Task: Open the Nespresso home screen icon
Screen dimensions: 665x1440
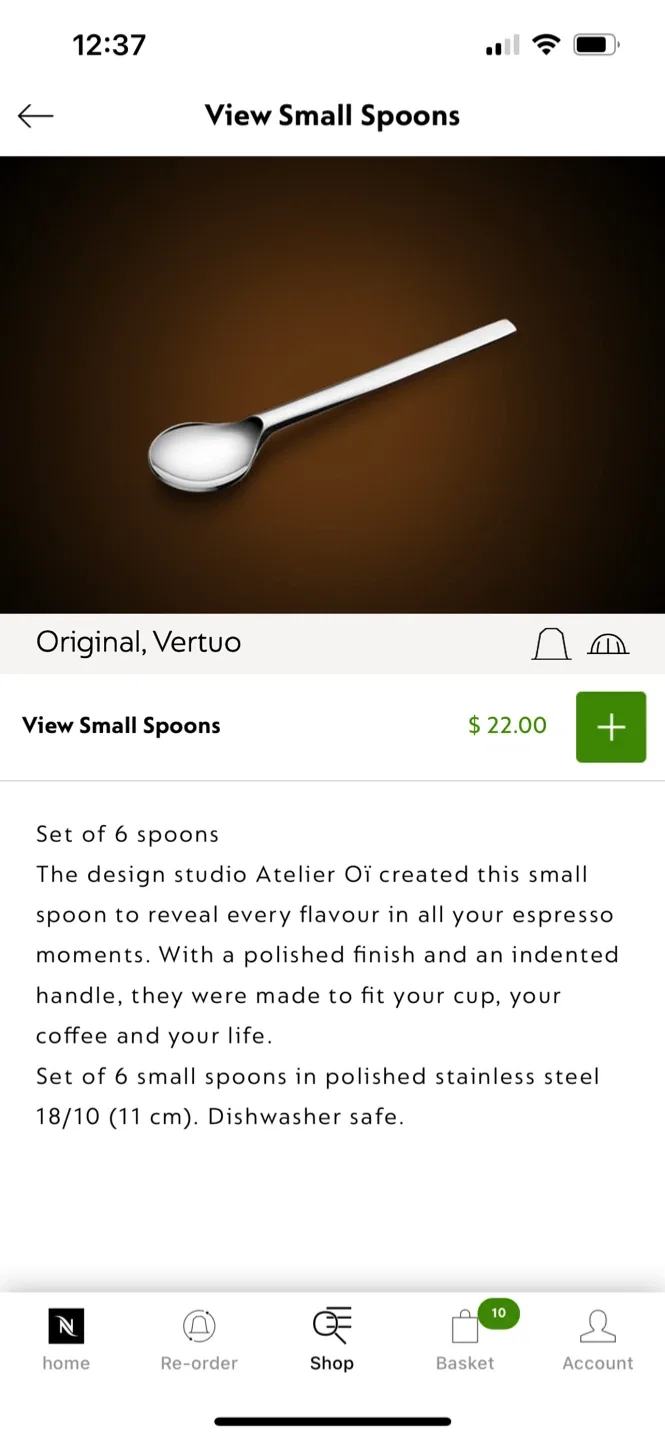Action: point(66,1324)
